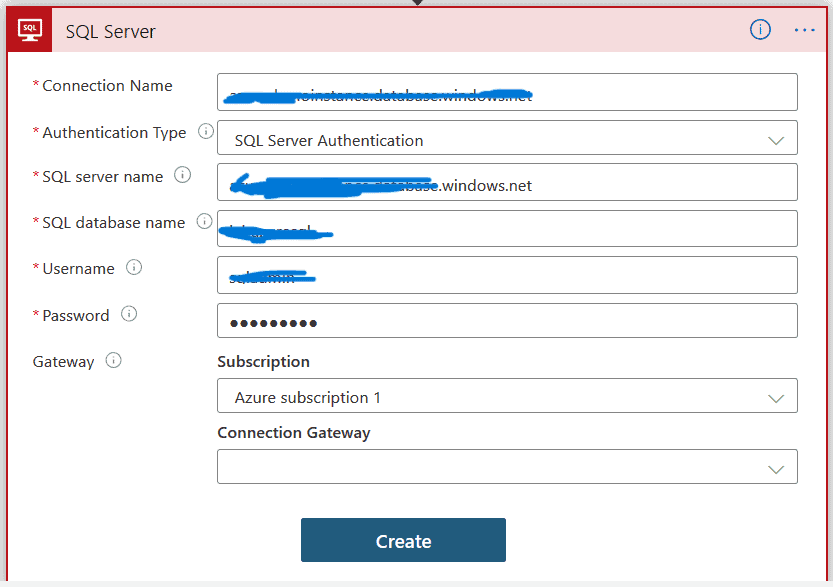
Task: Click the SQL Server title text
Action: (x=110, y=32)
